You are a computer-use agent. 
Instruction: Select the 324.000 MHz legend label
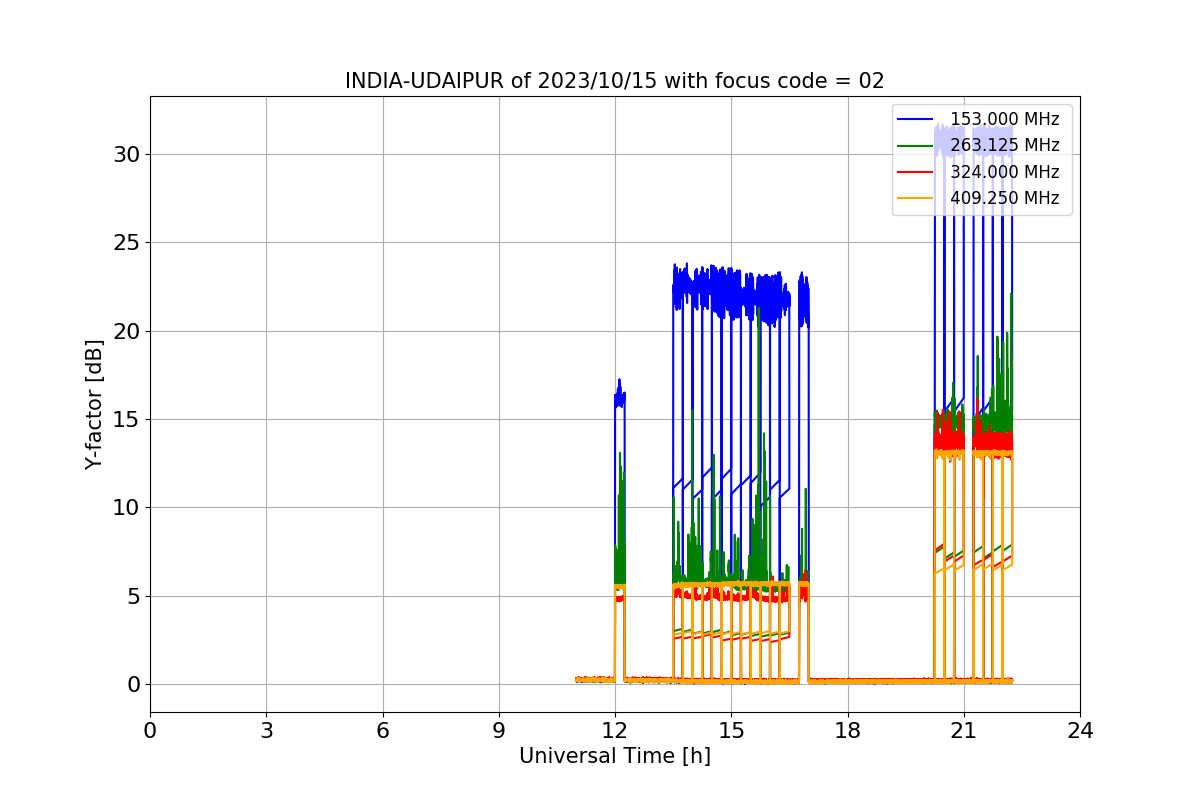pyautogui.click(x=1004, y=172)
